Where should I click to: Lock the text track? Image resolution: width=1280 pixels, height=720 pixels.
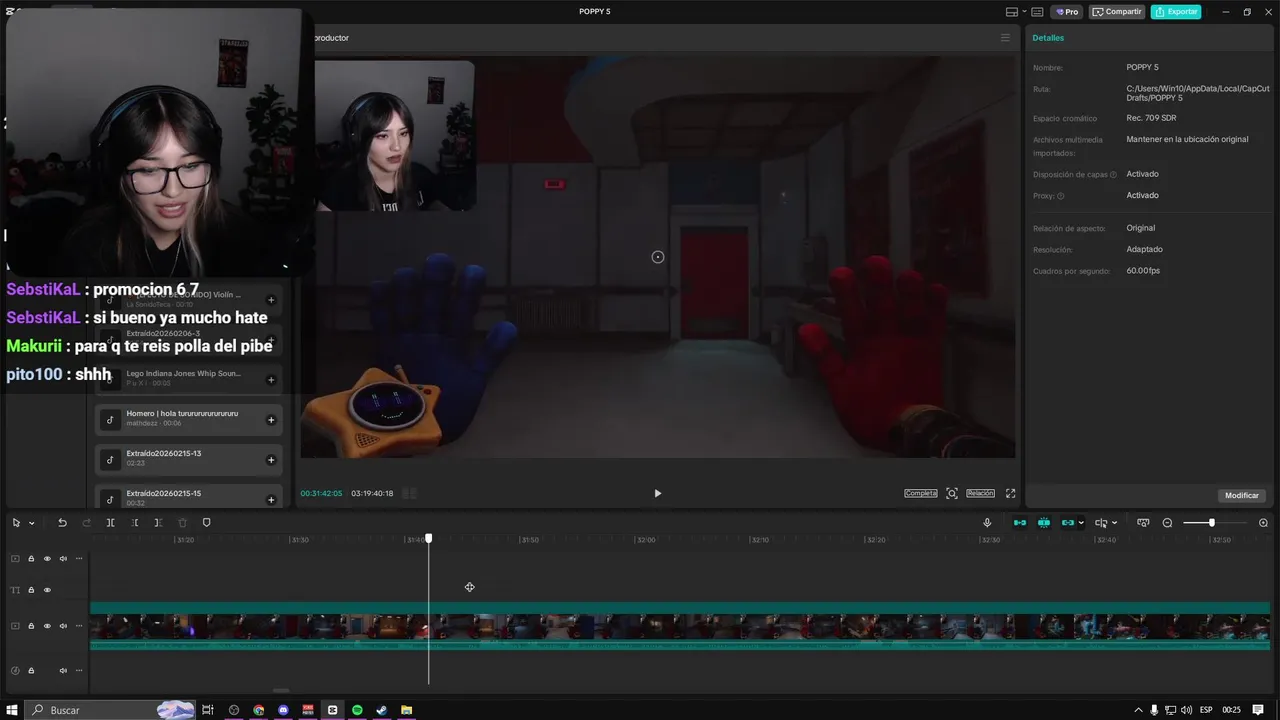pos(31,590)
